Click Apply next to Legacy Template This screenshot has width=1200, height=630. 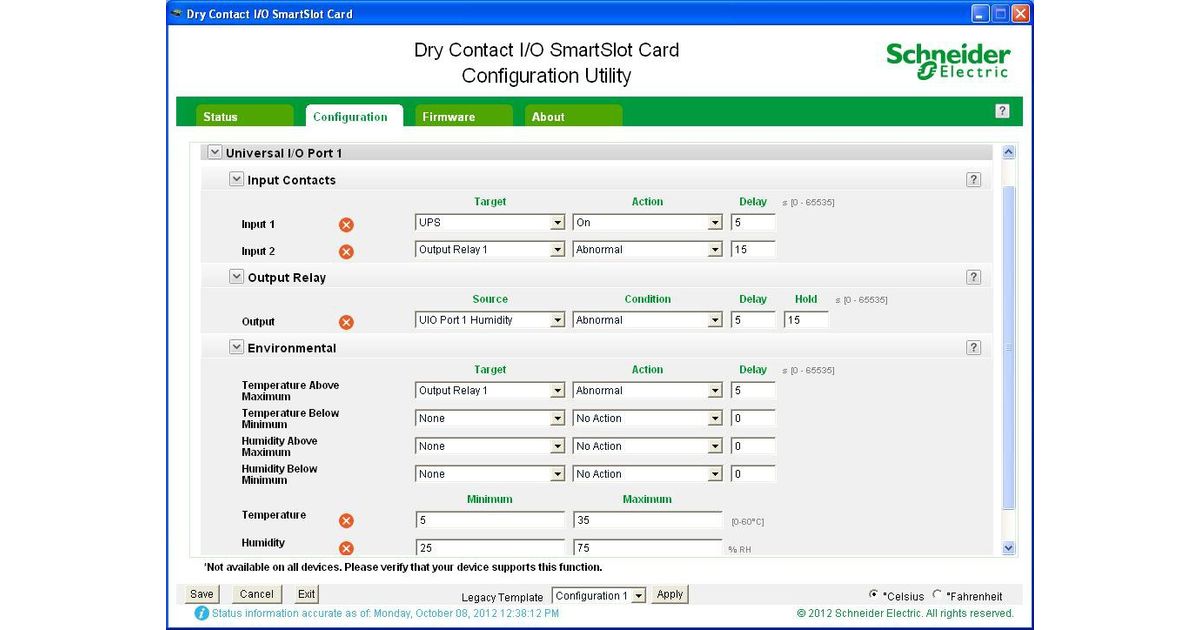670,595
